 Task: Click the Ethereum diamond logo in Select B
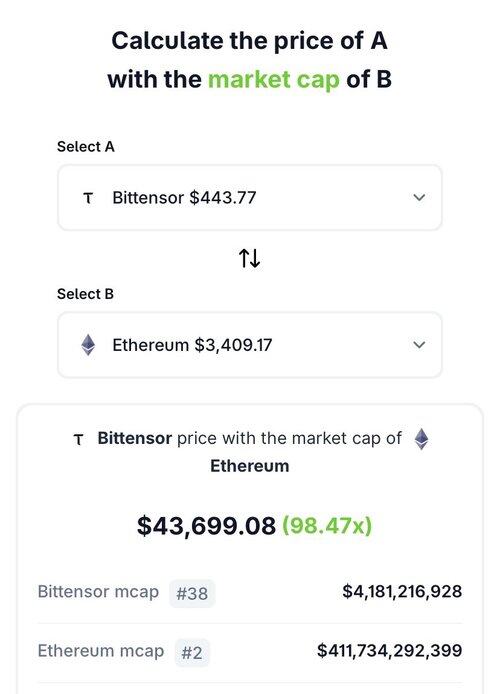click(88, 345)
